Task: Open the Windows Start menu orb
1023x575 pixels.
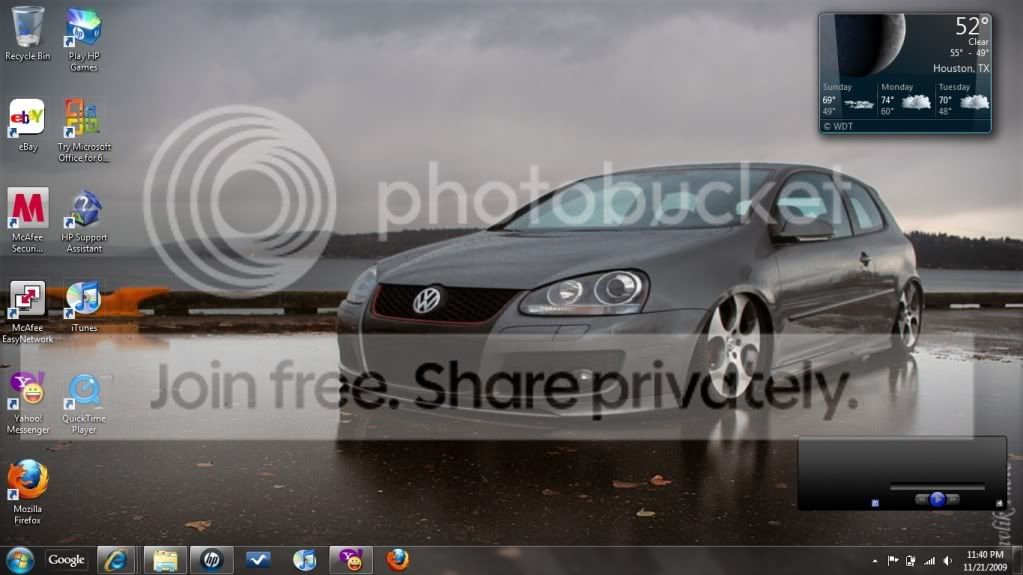Action: pyautogui.click(x=20, y=560)
